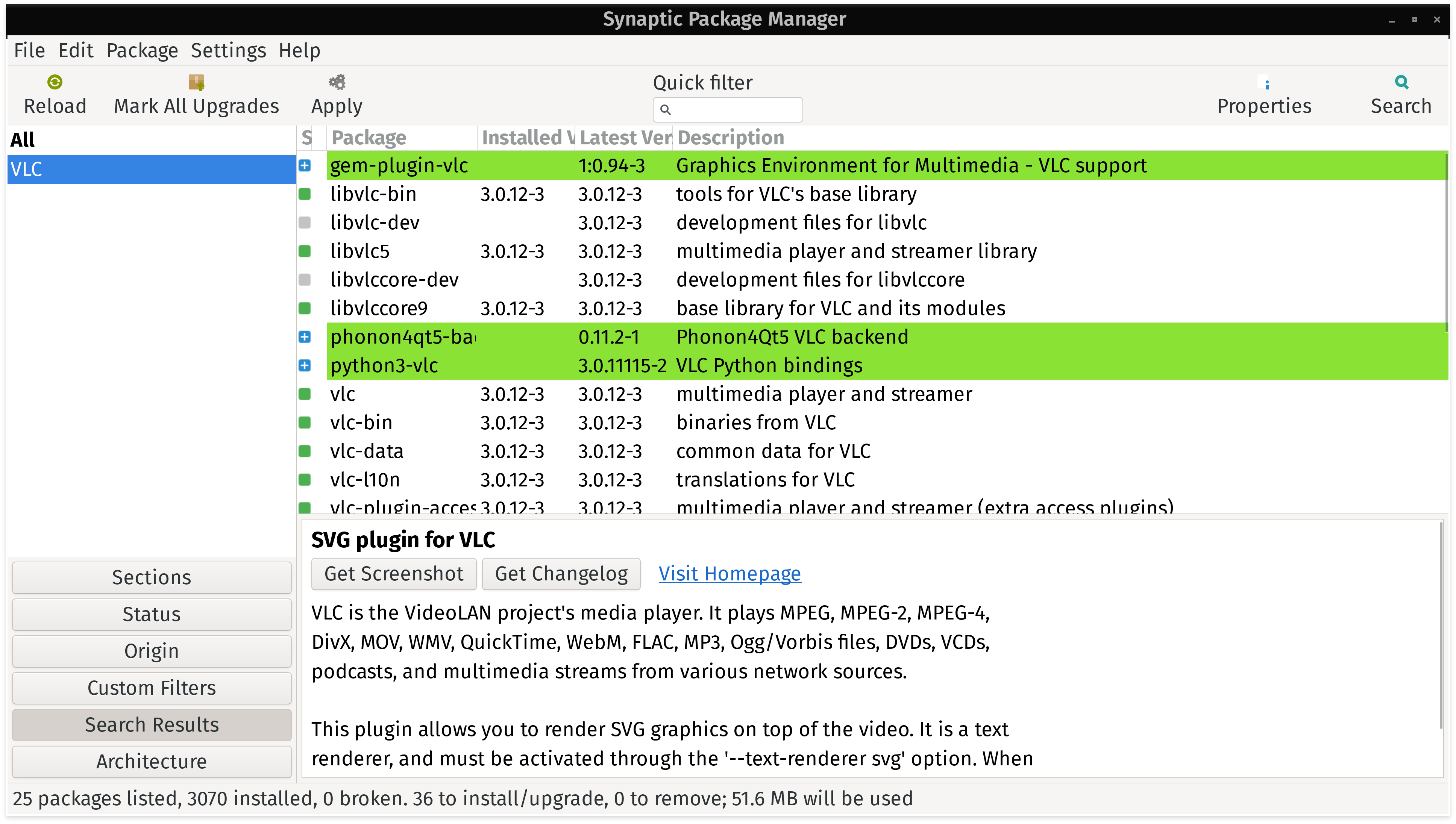
Task: Toggle status box for phonon4qt5 backend
Action: point(305,337)
